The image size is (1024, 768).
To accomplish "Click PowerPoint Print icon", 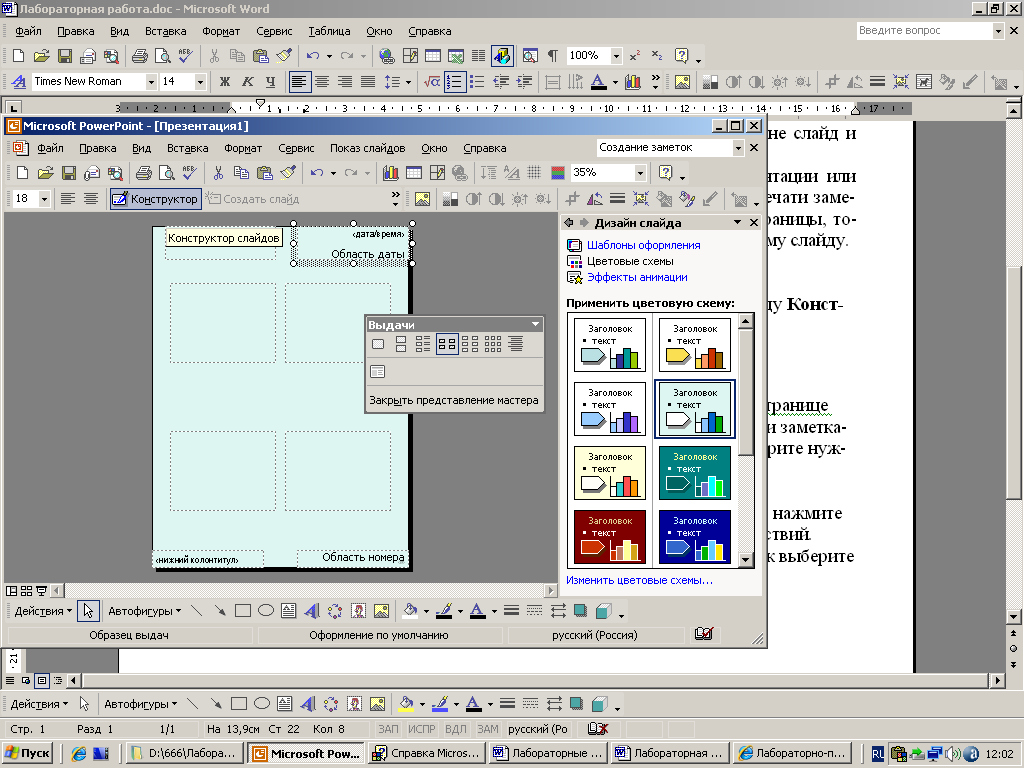I will click(144, 173).
